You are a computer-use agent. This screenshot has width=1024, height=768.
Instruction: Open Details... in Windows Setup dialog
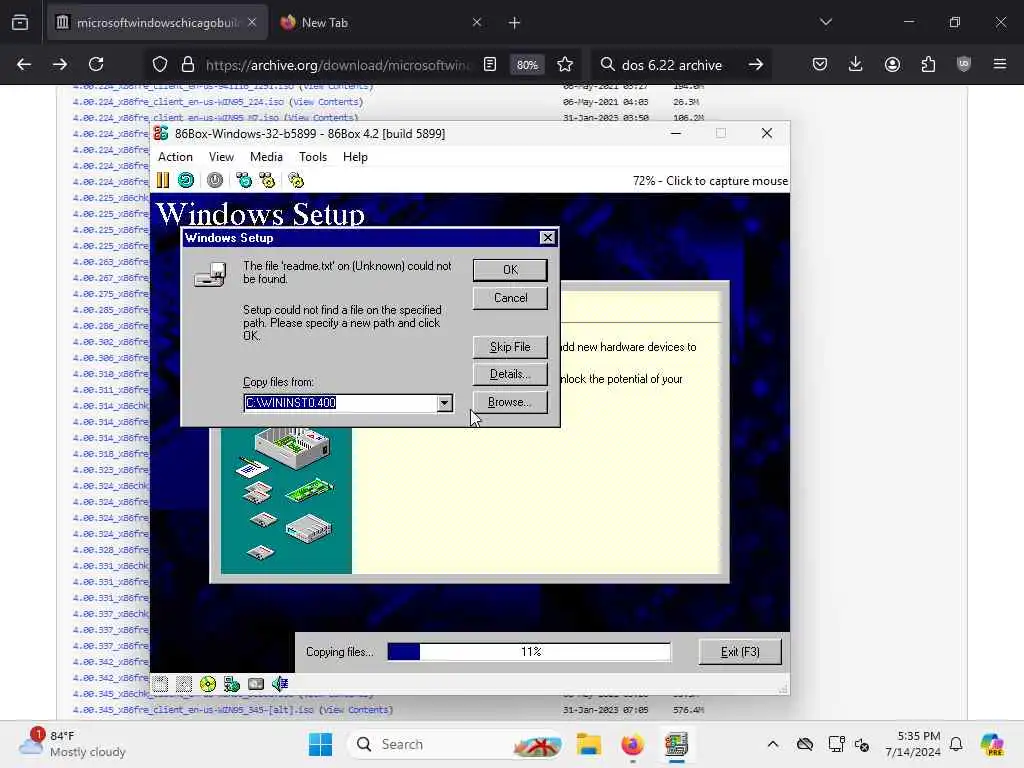[x=510, y=374]
